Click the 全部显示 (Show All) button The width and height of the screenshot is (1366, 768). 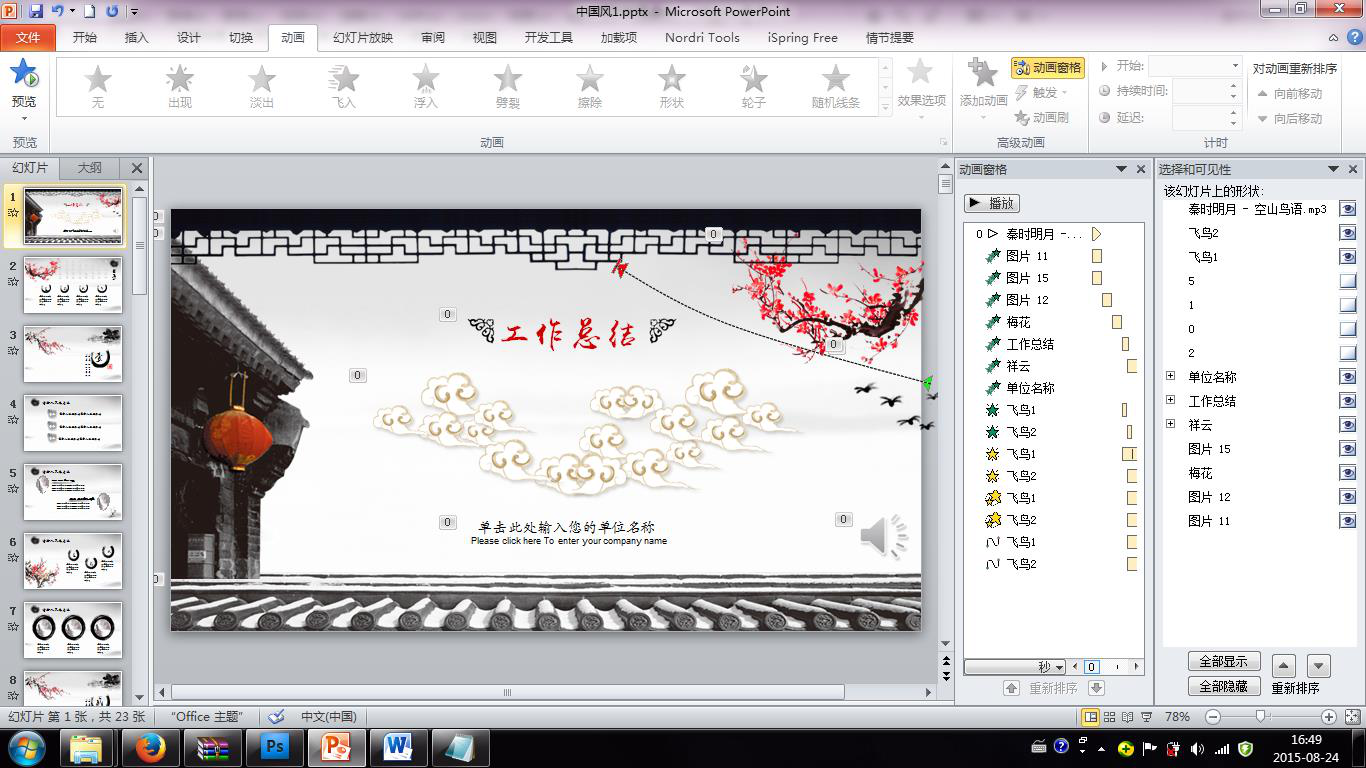click(x=1224, y=662)
